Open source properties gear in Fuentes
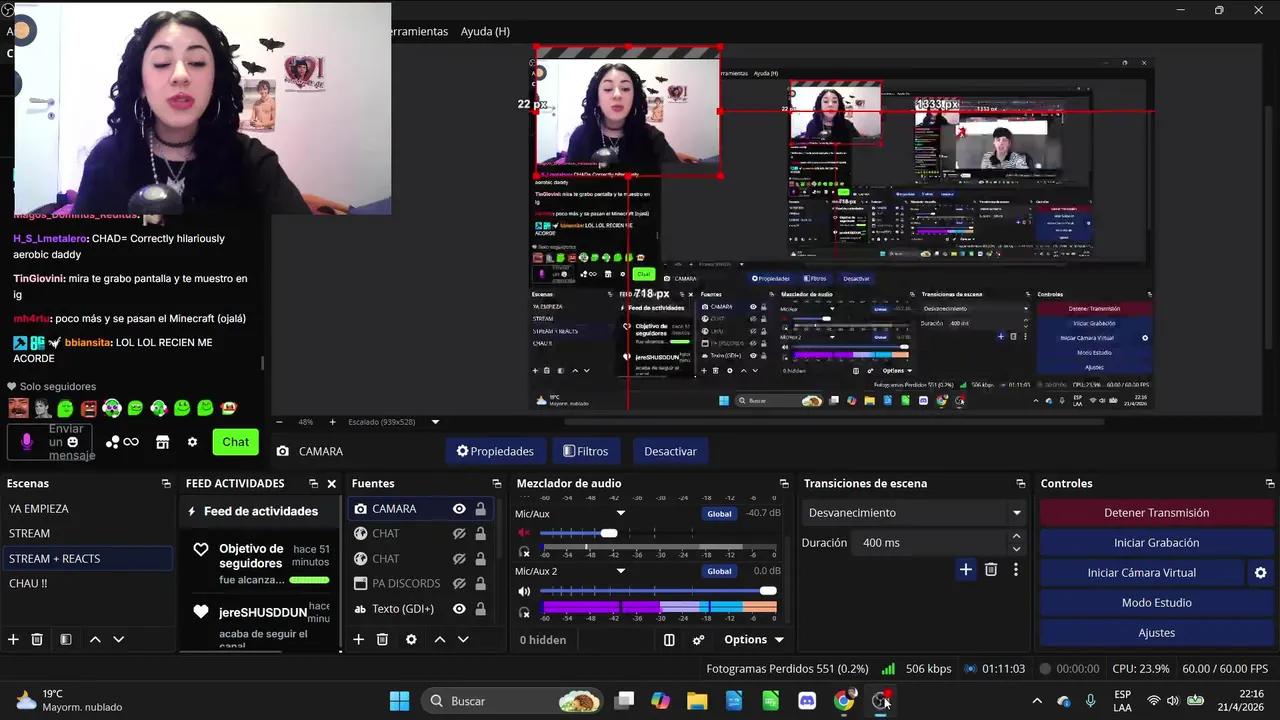Viewport: 1280px width, 720px height. coord(411,639)
